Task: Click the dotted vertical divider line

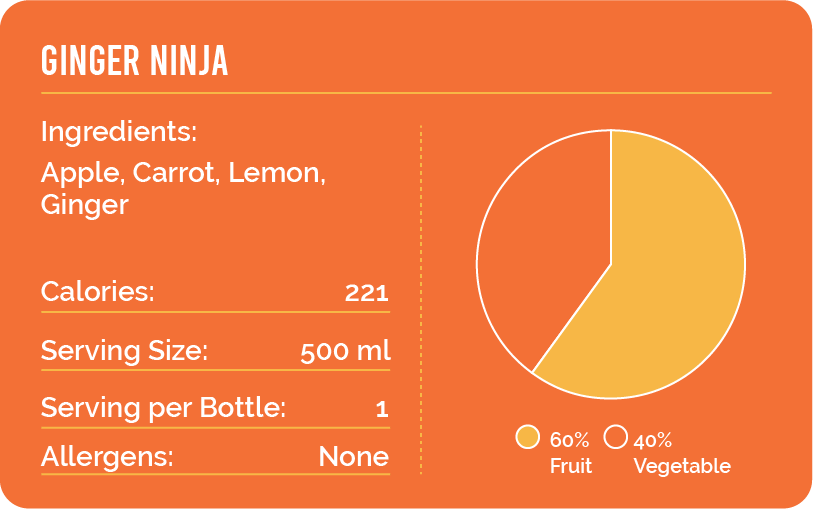Action: 421,300
